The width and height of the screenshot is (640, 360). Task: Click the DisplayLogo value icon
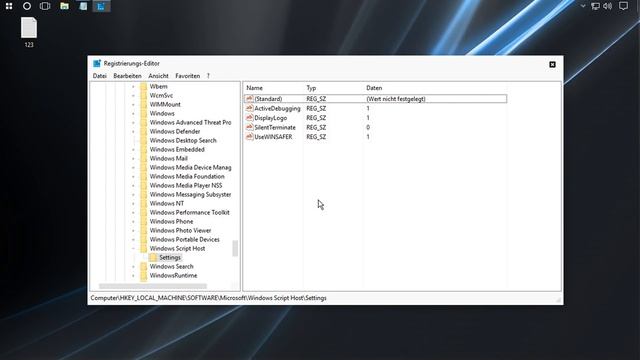249,118
